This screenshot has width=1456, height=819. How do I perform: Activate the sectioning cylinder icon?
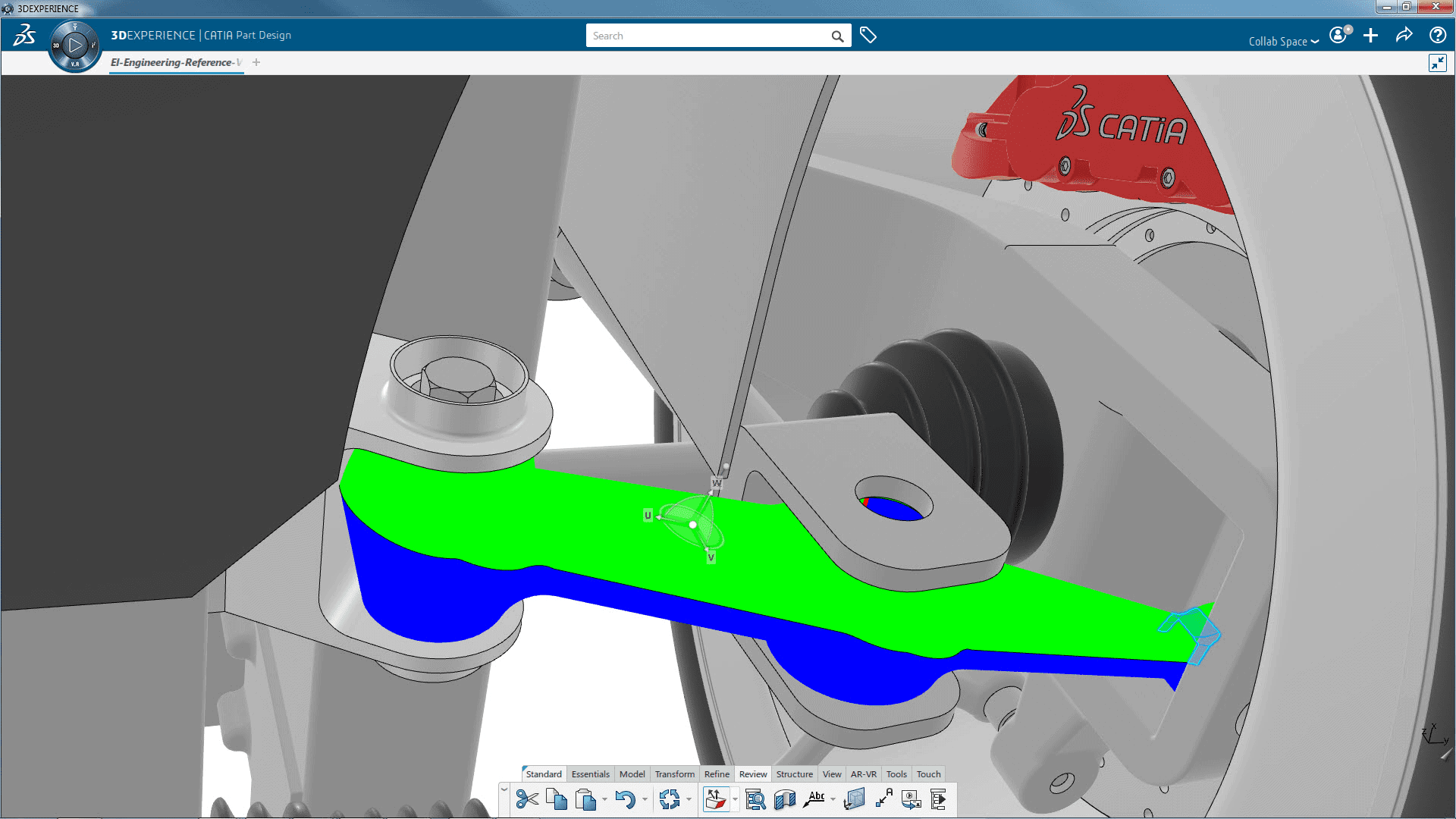(785, 799)
